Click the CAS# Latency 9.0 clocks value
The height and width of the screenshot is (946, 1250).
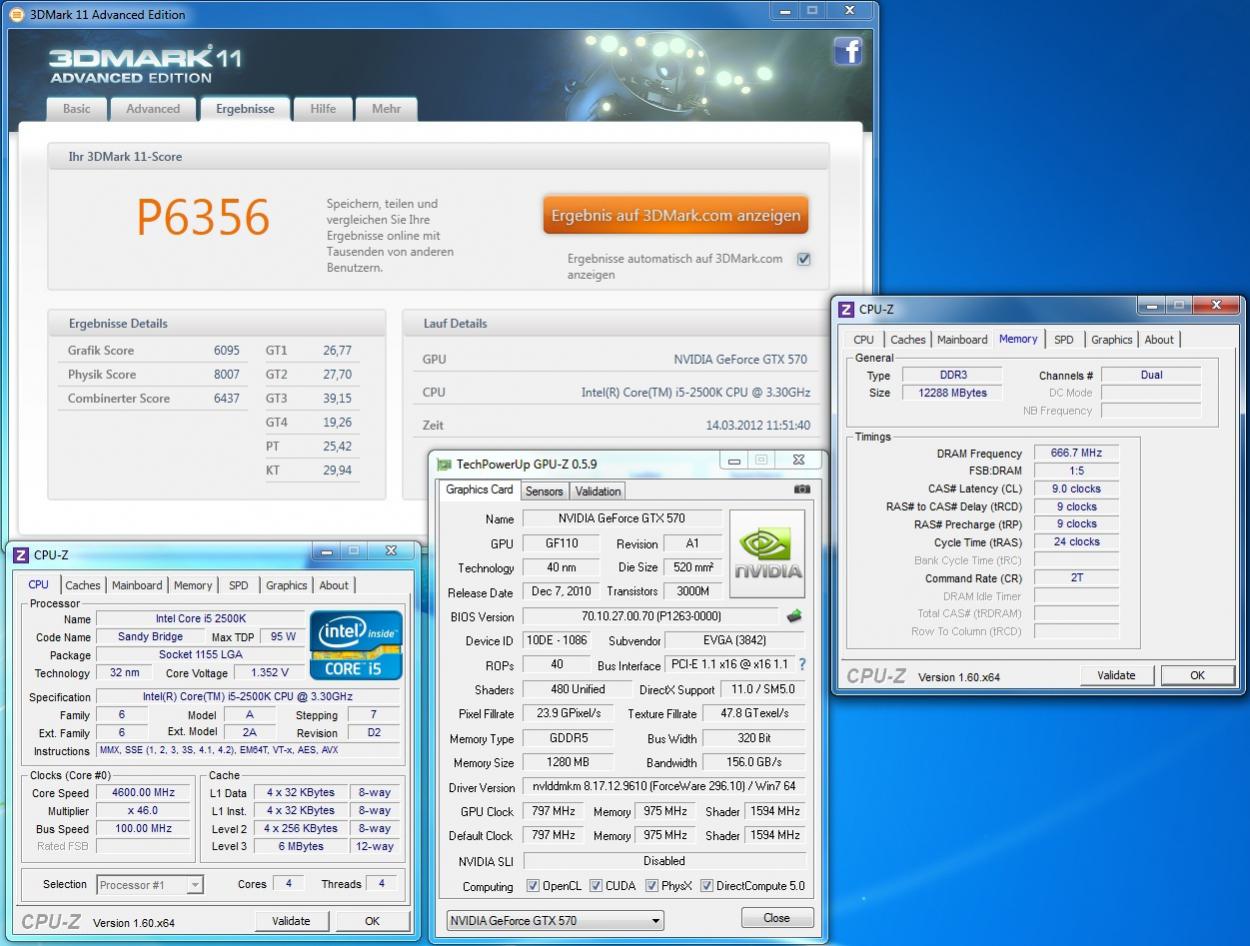pos(1076,489)
